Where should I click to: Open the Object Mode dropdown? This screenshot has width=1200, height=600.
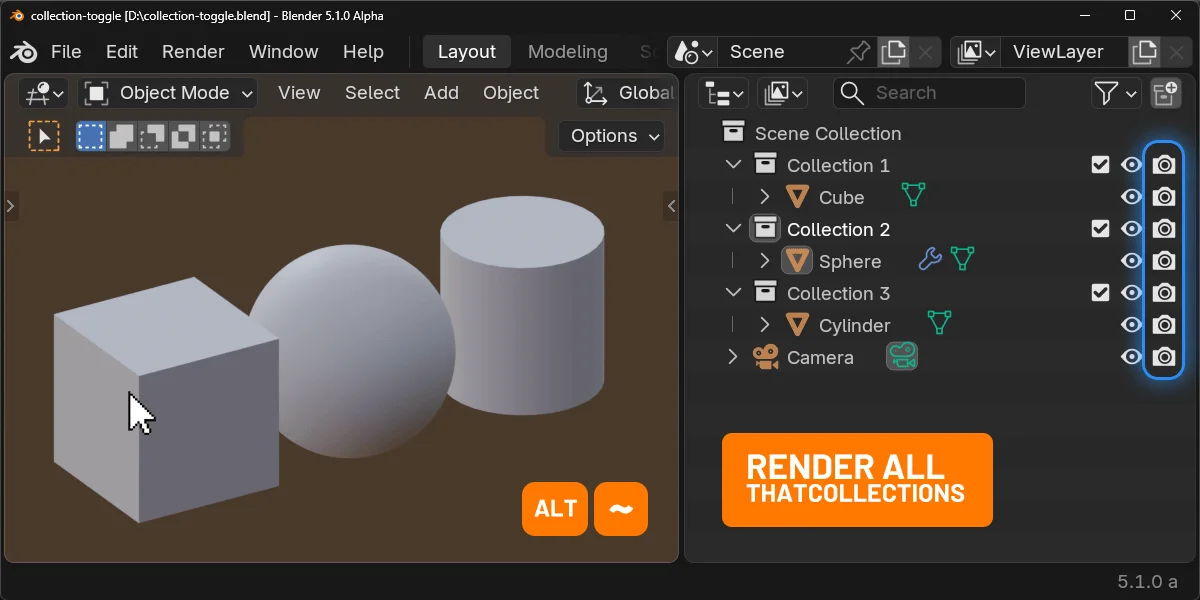click(x=167, y=92)
